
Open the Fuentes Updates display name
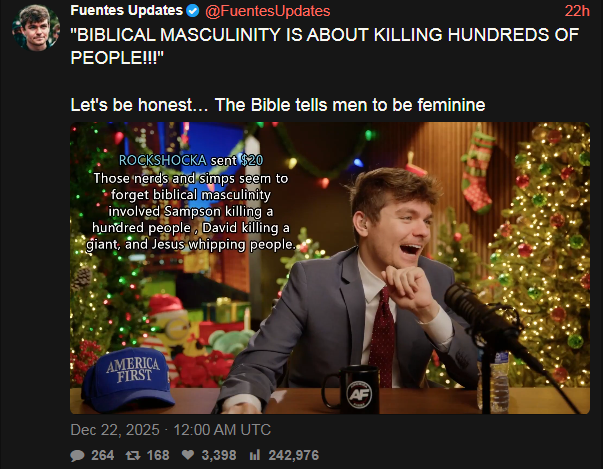point(127,11)
